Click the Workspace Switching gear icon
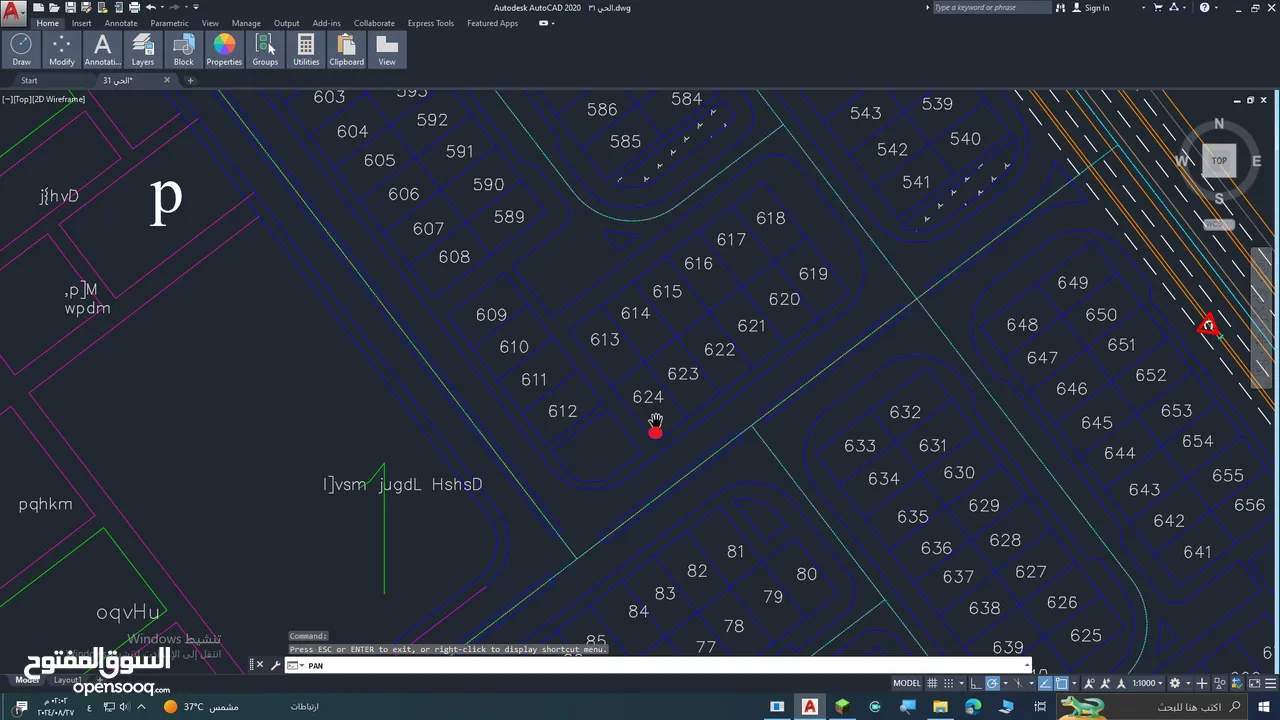 tap(1175, 683)
